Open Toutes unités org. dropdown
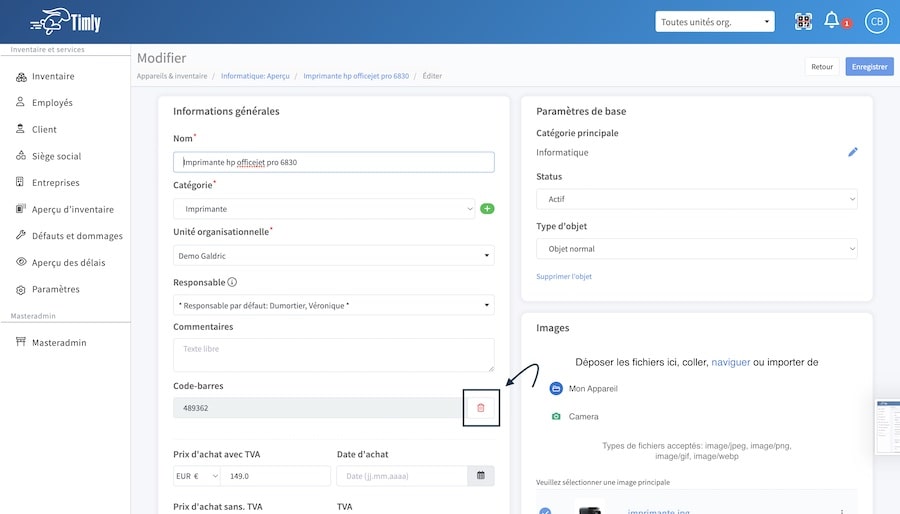 pyautogui.click(x=715, y=22)
